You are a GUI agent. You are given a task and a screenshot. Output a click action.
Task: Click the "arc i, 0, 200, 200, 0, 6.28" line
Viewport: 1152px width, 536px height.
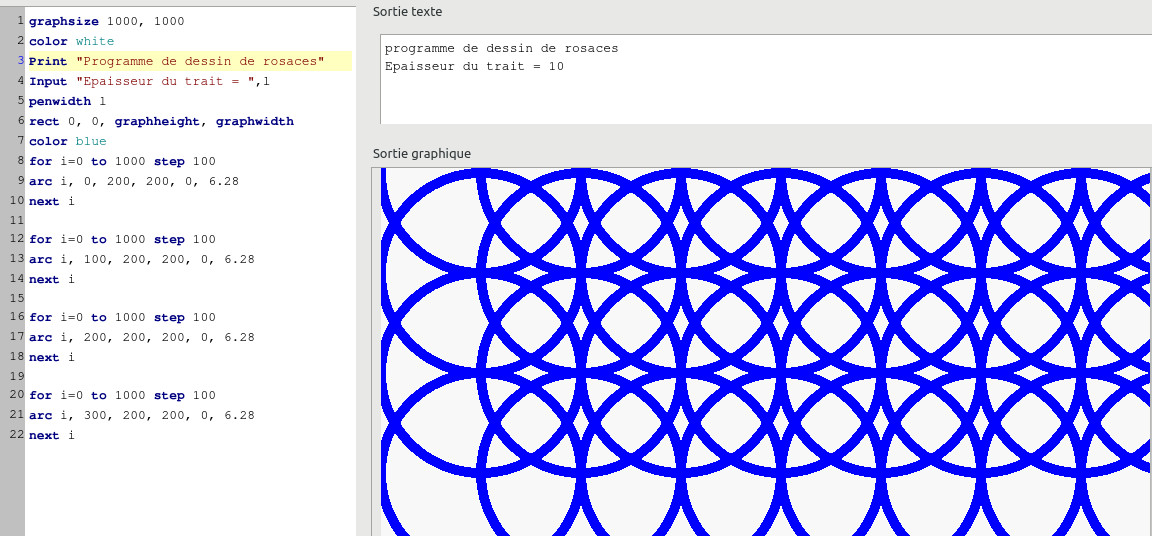[134, 181]
